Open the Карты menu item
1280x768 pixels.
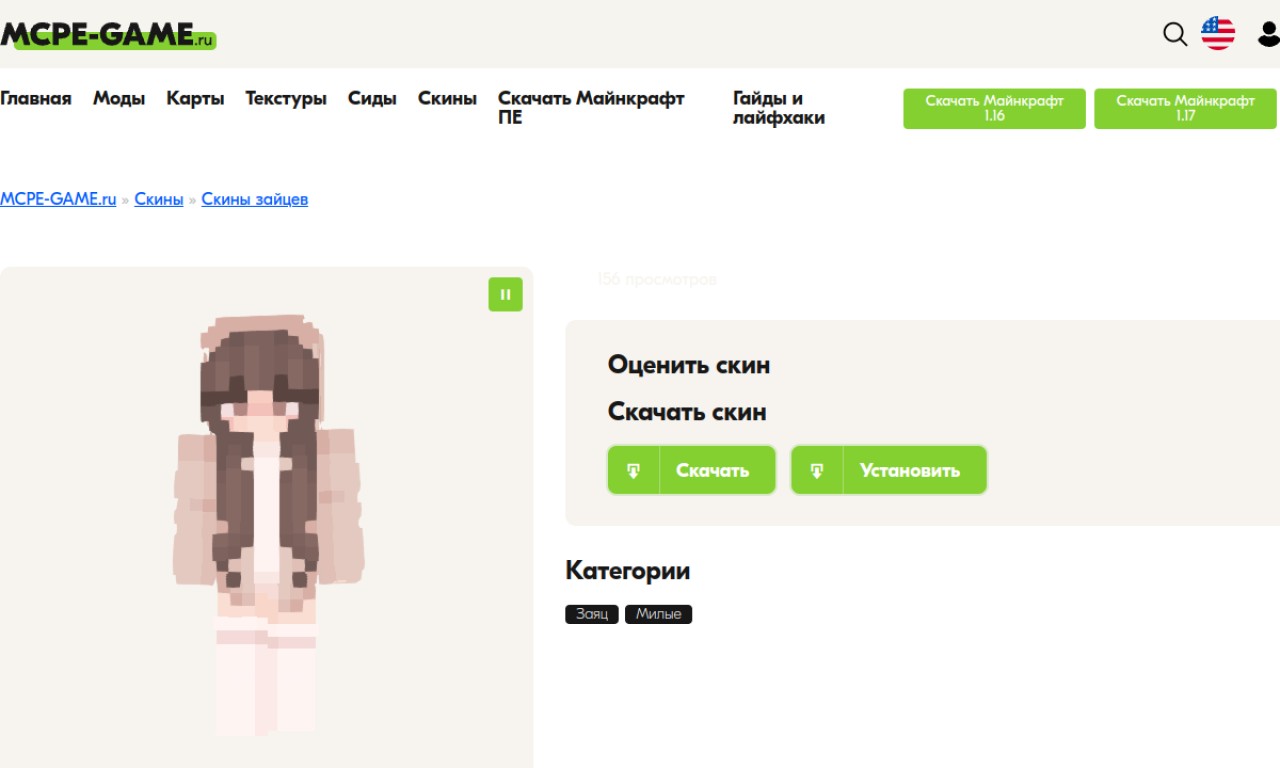pos(195,98)
